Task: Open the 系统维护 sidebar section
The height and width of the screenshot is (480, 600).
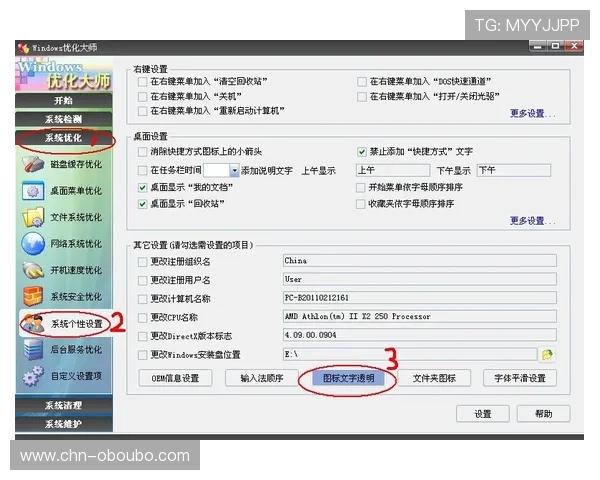Action: 64,424
